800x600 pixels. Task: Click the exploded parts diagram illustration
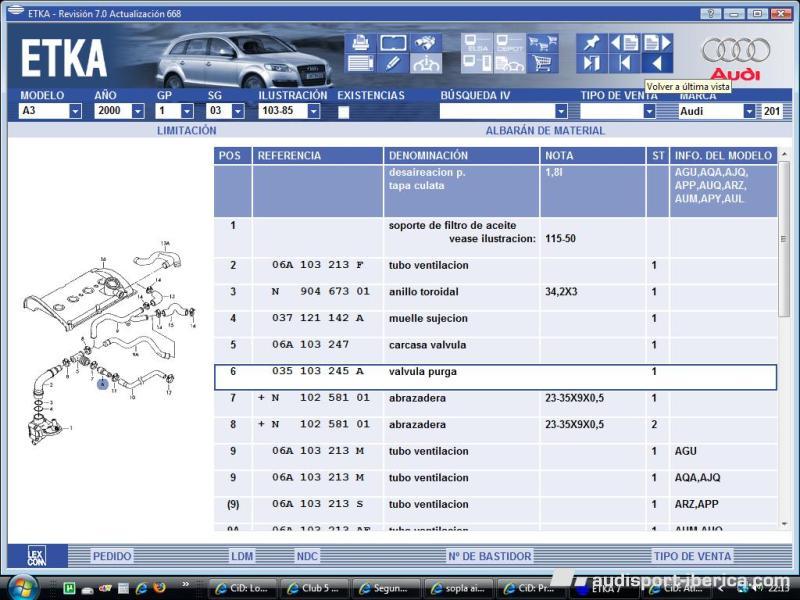pos(110,343)
